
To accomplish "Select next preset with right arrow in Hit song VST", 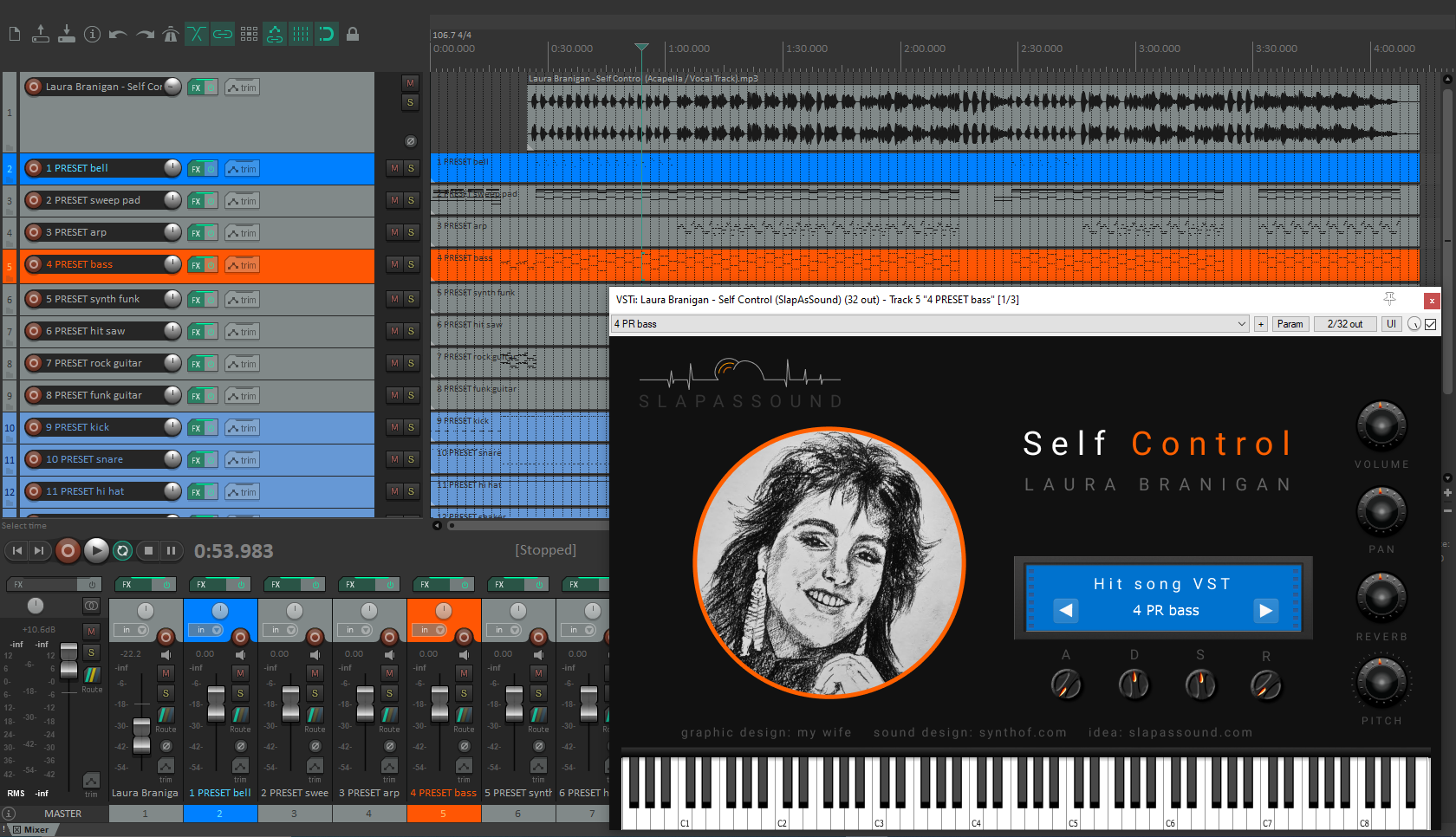I will point(1265,610).
